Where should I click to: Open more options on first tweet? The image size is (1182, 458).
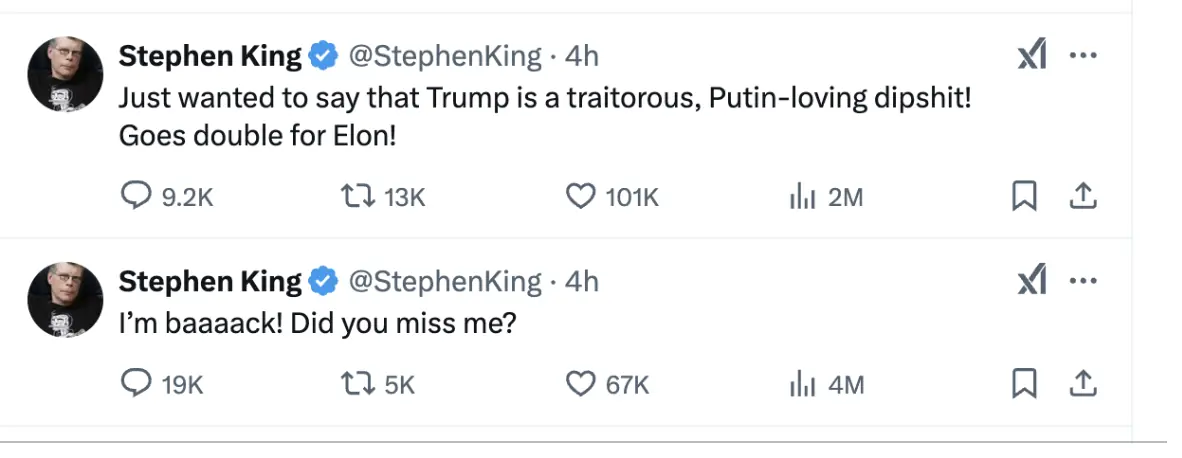click(1083, 57)
